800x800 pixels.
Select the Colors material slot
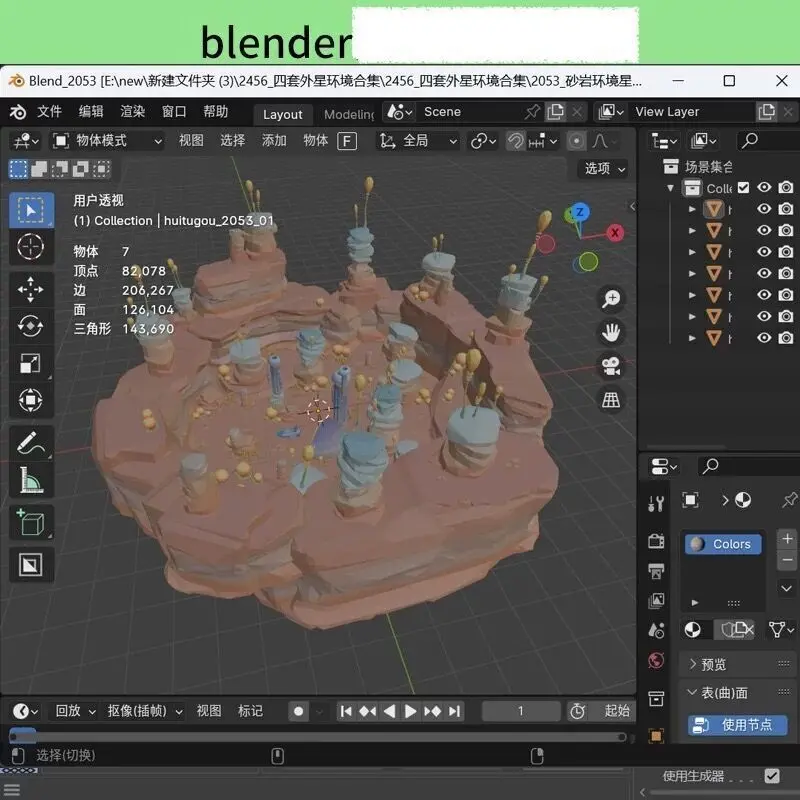pyautogui.click(x=723, y=544)
